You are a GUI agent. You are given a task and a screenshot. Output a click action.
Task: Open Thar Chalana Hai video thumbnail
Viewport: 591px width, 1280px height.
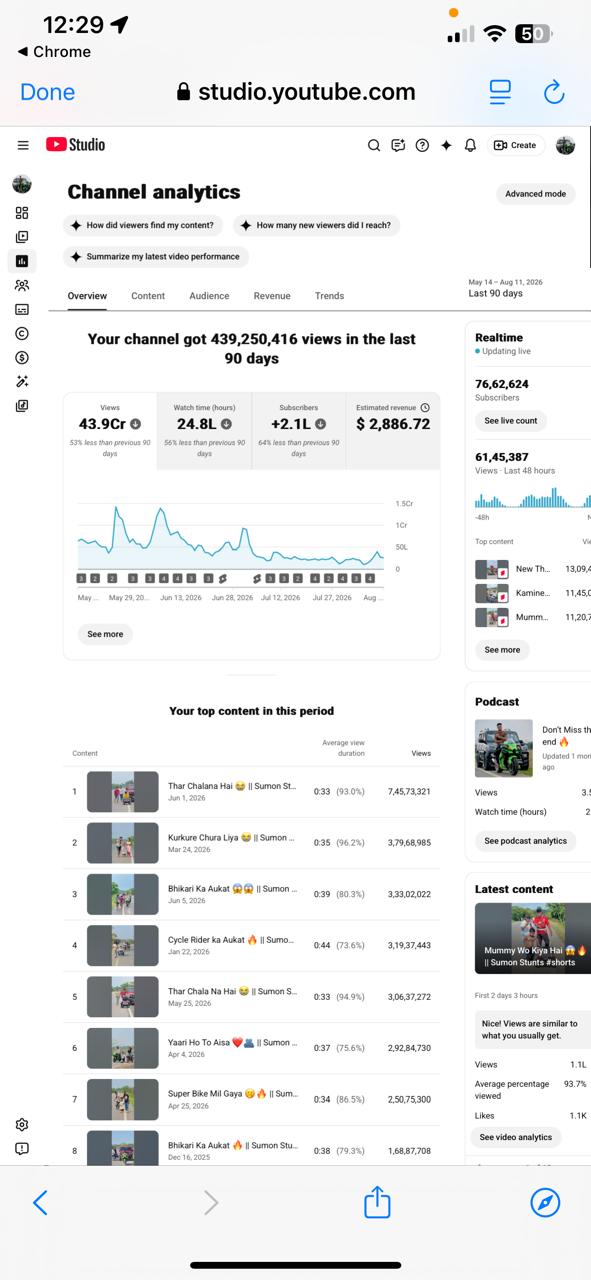(123, 791)
